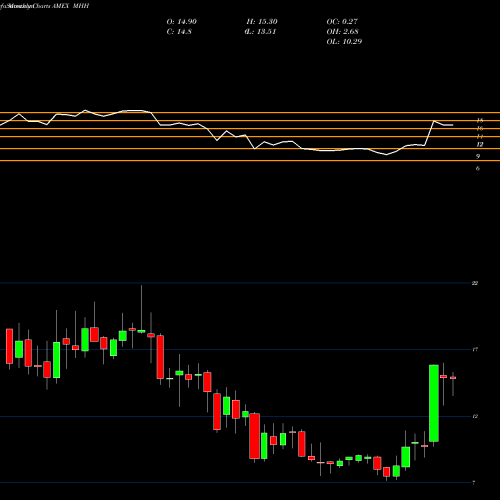The height and width of the screenshot is (500, 500).
Task: Click the indicator axis label 9
Action: [x=478, y=156]
